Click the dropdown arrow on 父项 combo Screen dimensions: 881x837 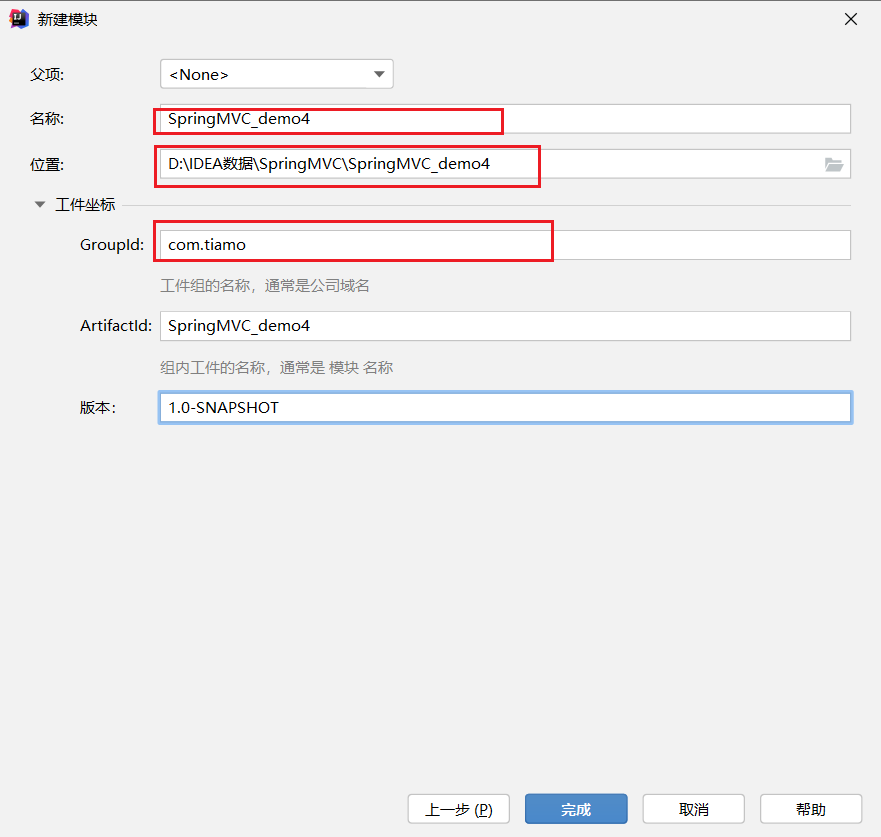point(378,73)
